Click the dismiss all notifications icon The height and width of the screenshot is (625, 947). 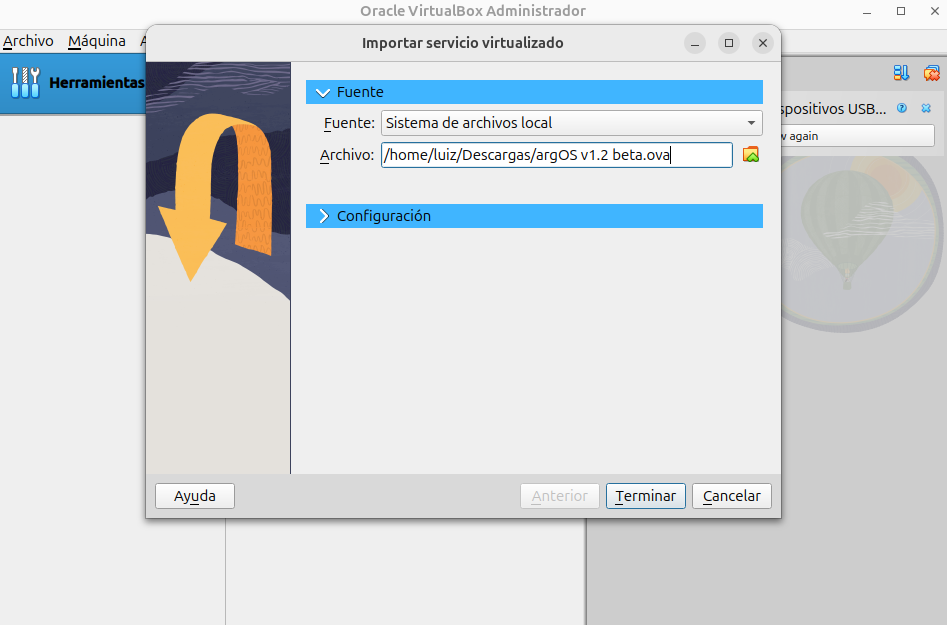(931, 73)
